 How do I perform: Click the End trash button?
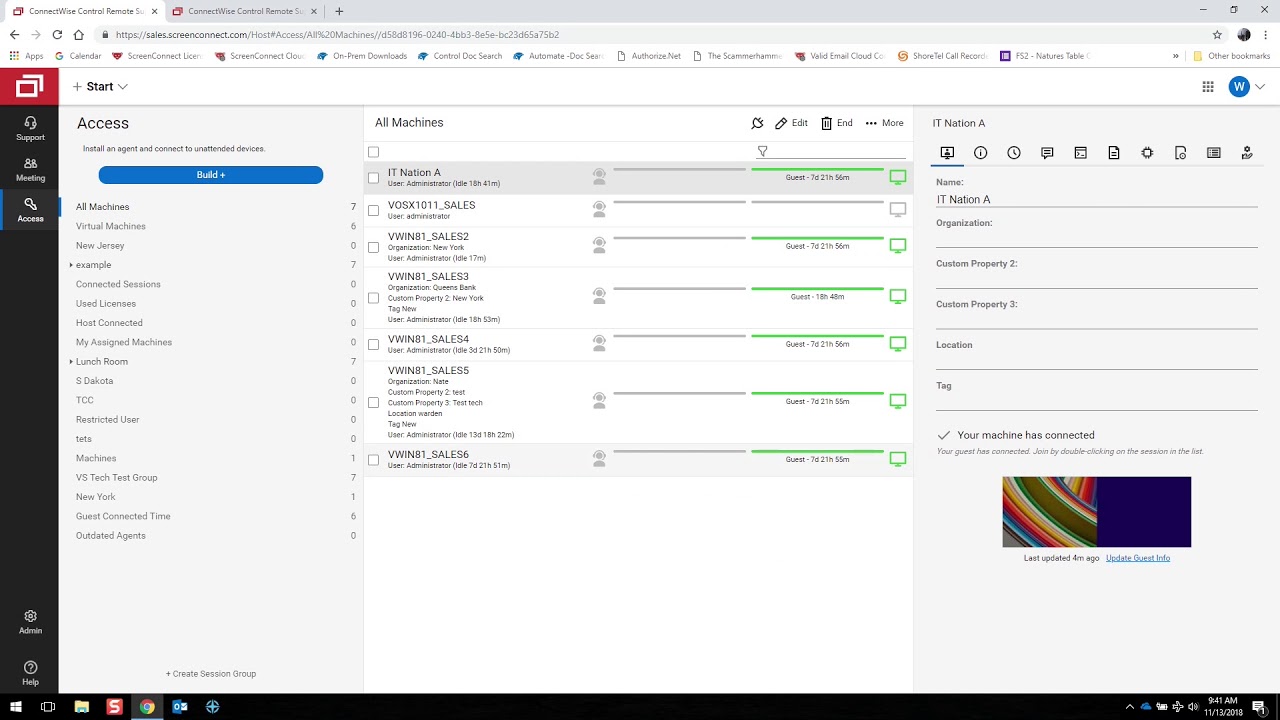tap(837, 123)
